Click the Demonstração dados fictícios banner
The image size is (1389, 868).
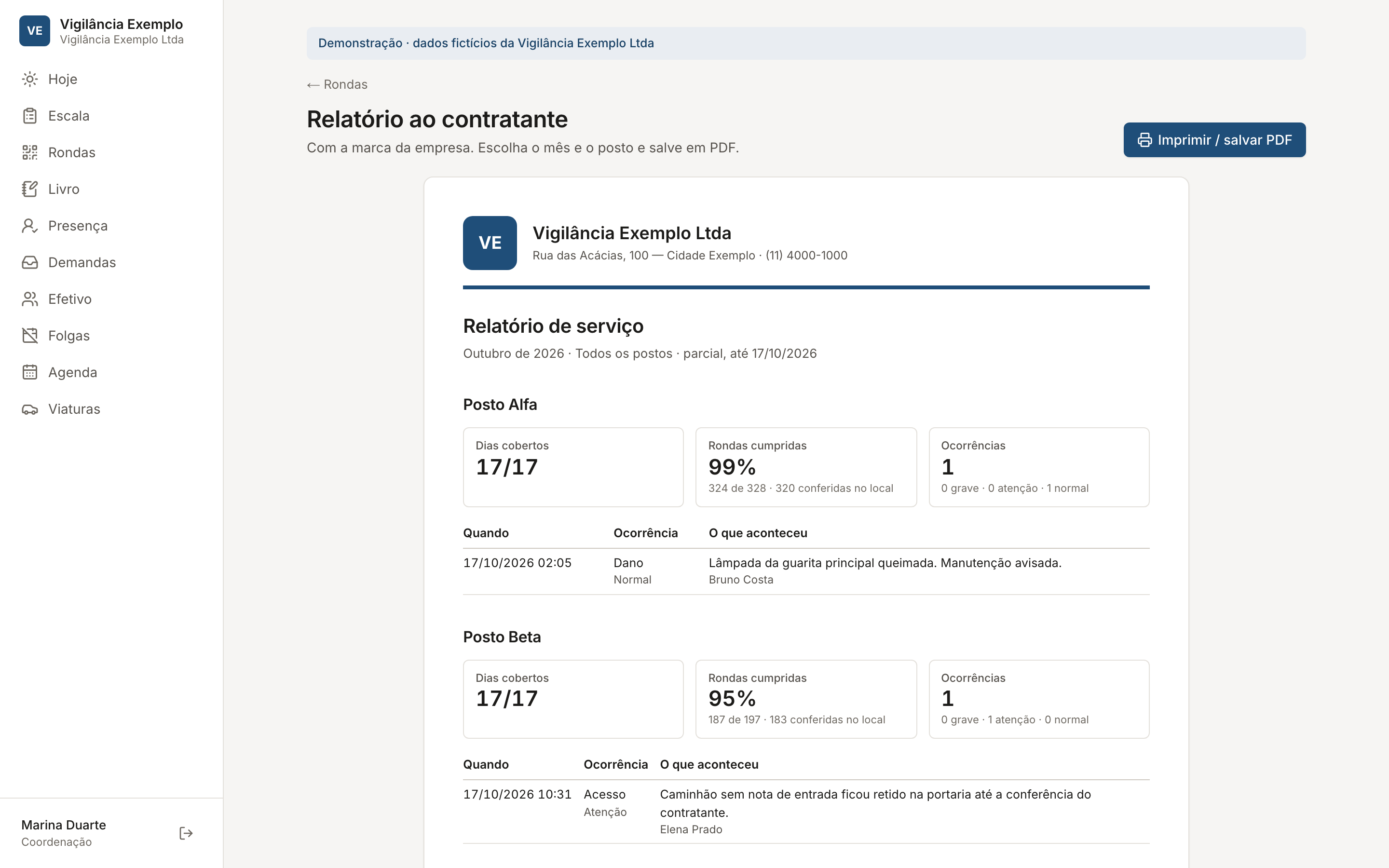tap(806, 43)
